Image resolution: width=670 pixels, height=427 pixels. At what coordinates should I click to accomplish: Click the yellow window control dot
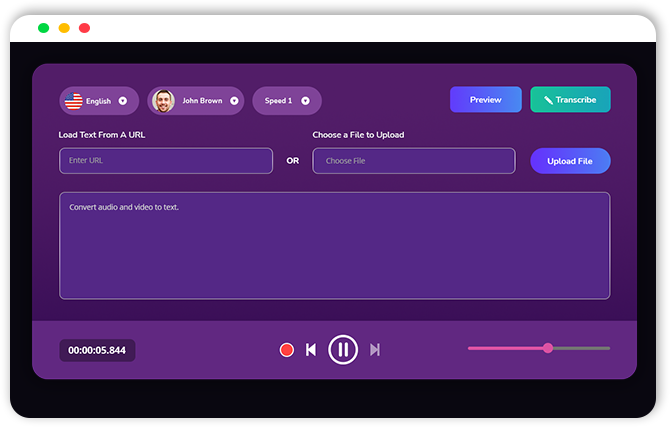click(64, 28)
